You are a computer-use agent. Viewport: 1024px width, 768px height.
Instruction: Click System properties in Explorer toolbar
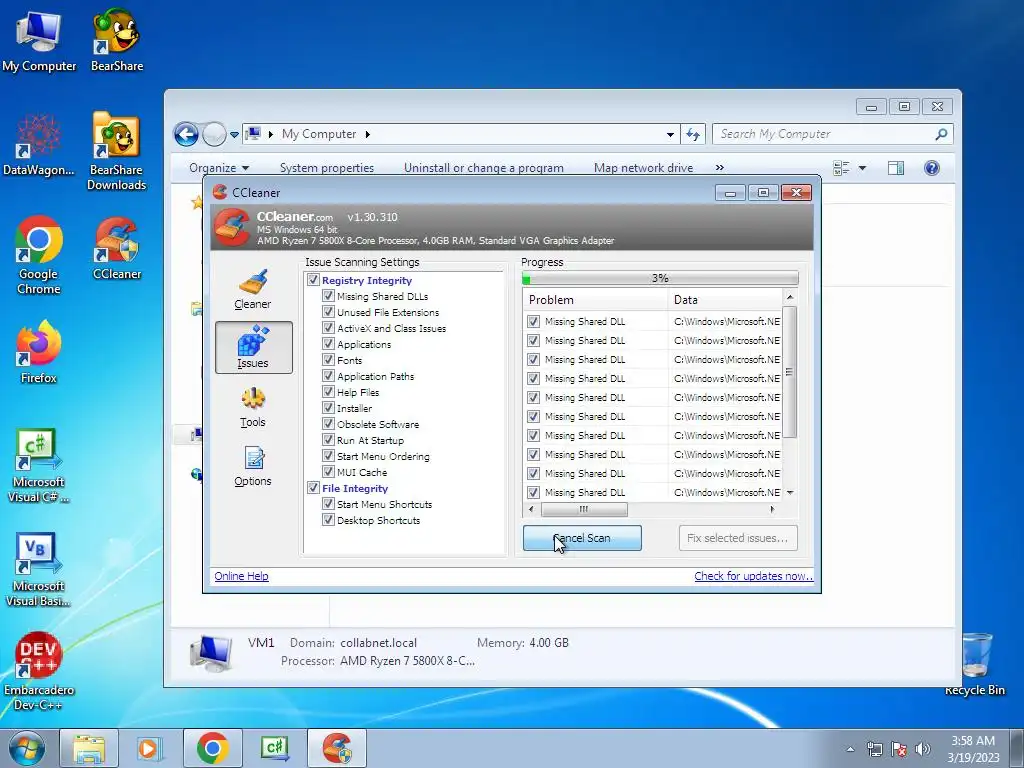click(327, 168)
